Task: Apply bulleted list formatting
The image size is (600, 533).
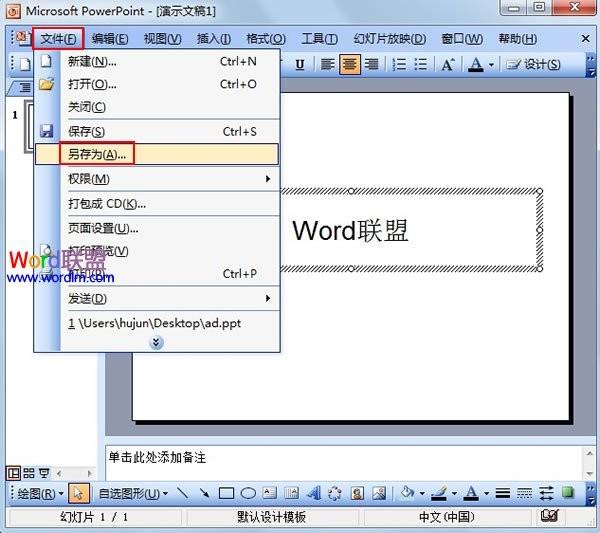Action: coord(421,64)
